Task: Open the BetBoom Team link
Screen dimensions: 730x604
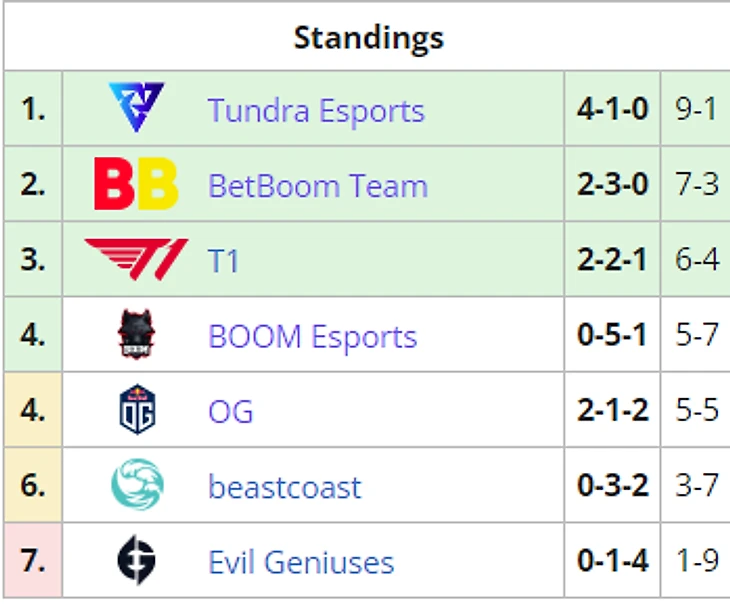Action: pyautogui.click(x=317, y=186)
